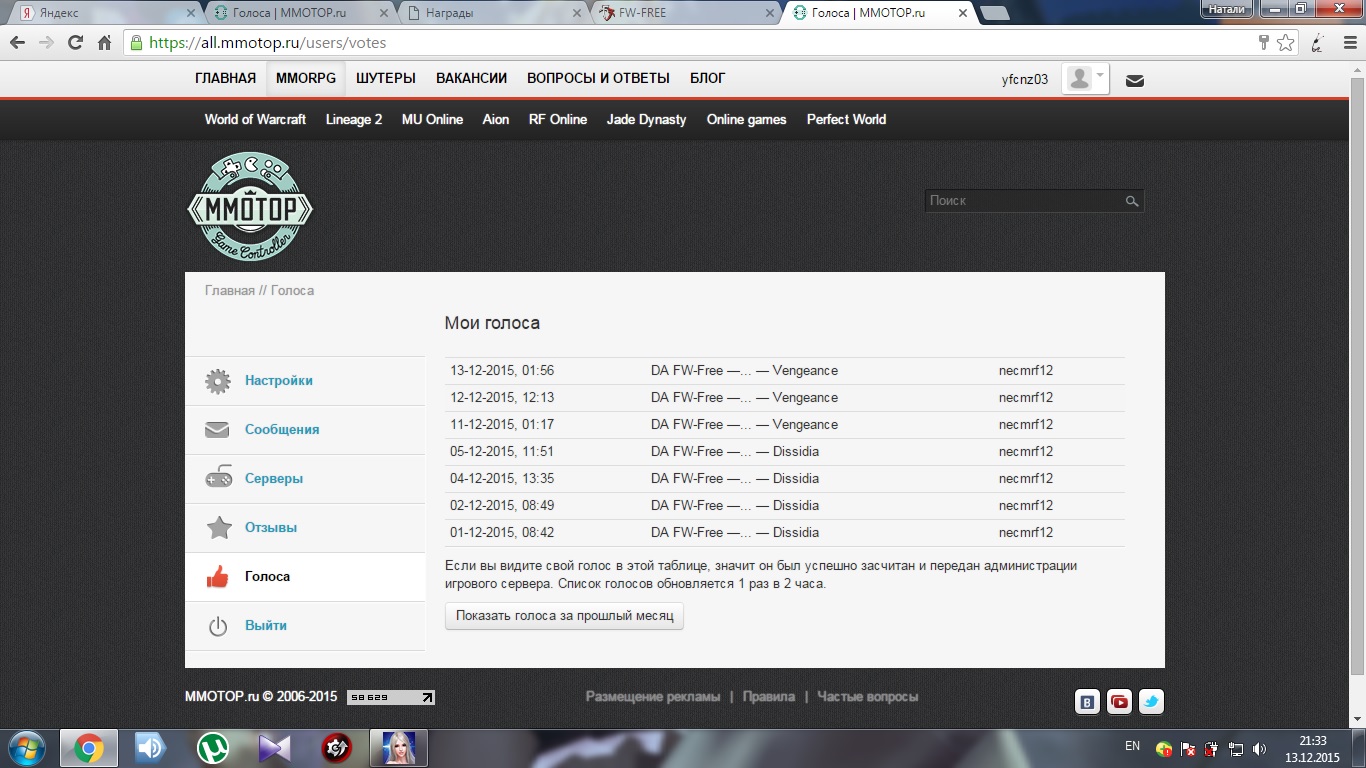Viewport: 1366px width, 768px height.
Task: Open the БЛОГ menu item
Action: (x=708, y=78)
